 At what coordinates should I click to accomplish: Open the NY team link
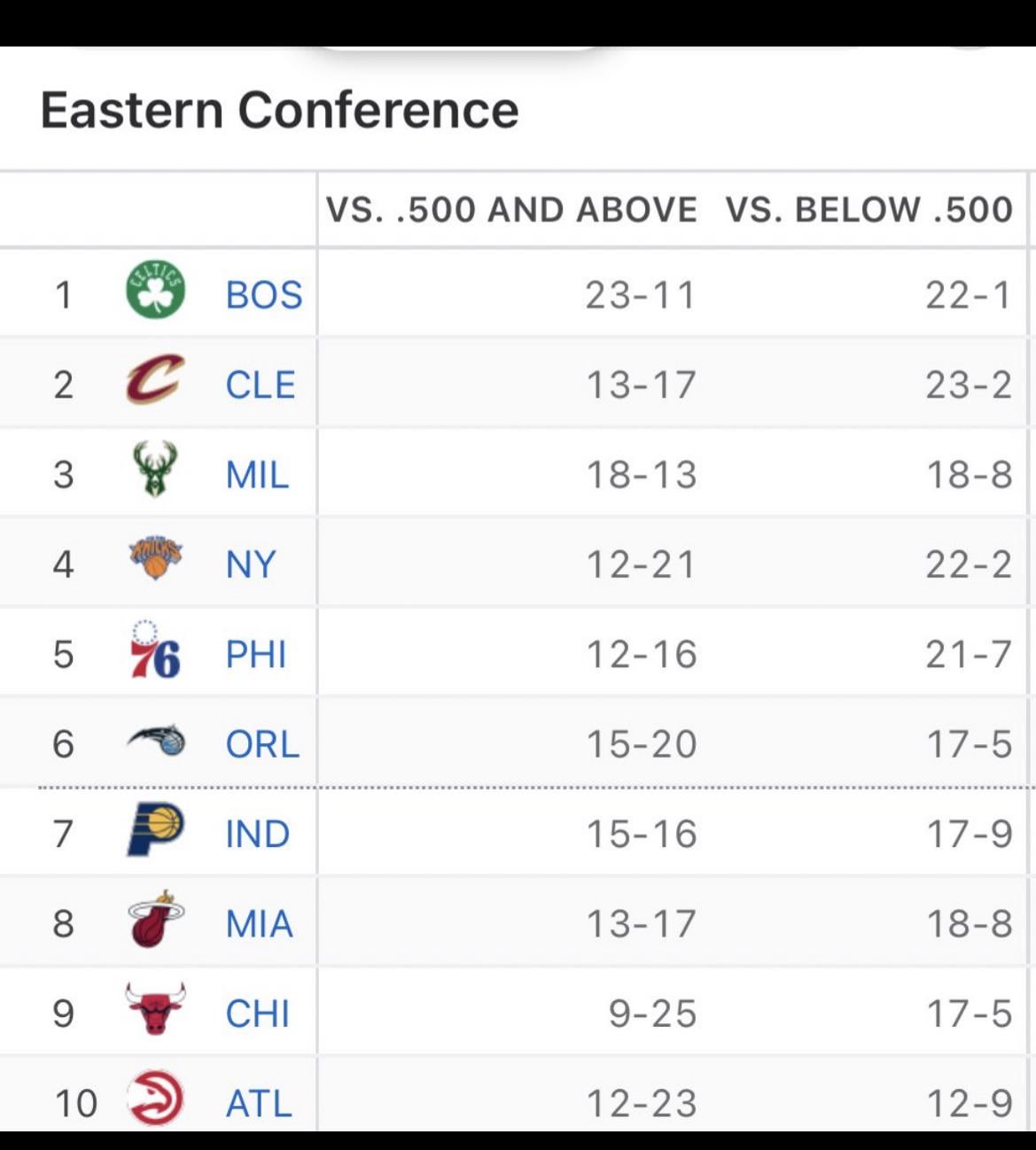tap(251, 564)
